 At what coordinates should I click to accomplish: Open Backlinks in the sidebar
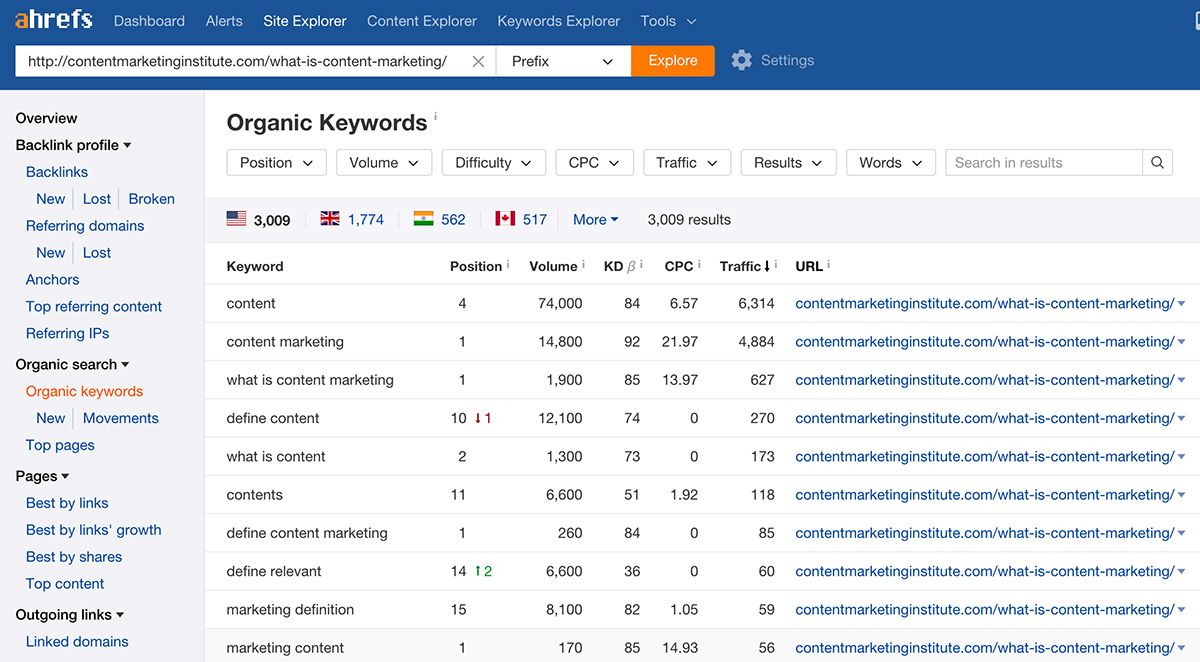[57, 172]
